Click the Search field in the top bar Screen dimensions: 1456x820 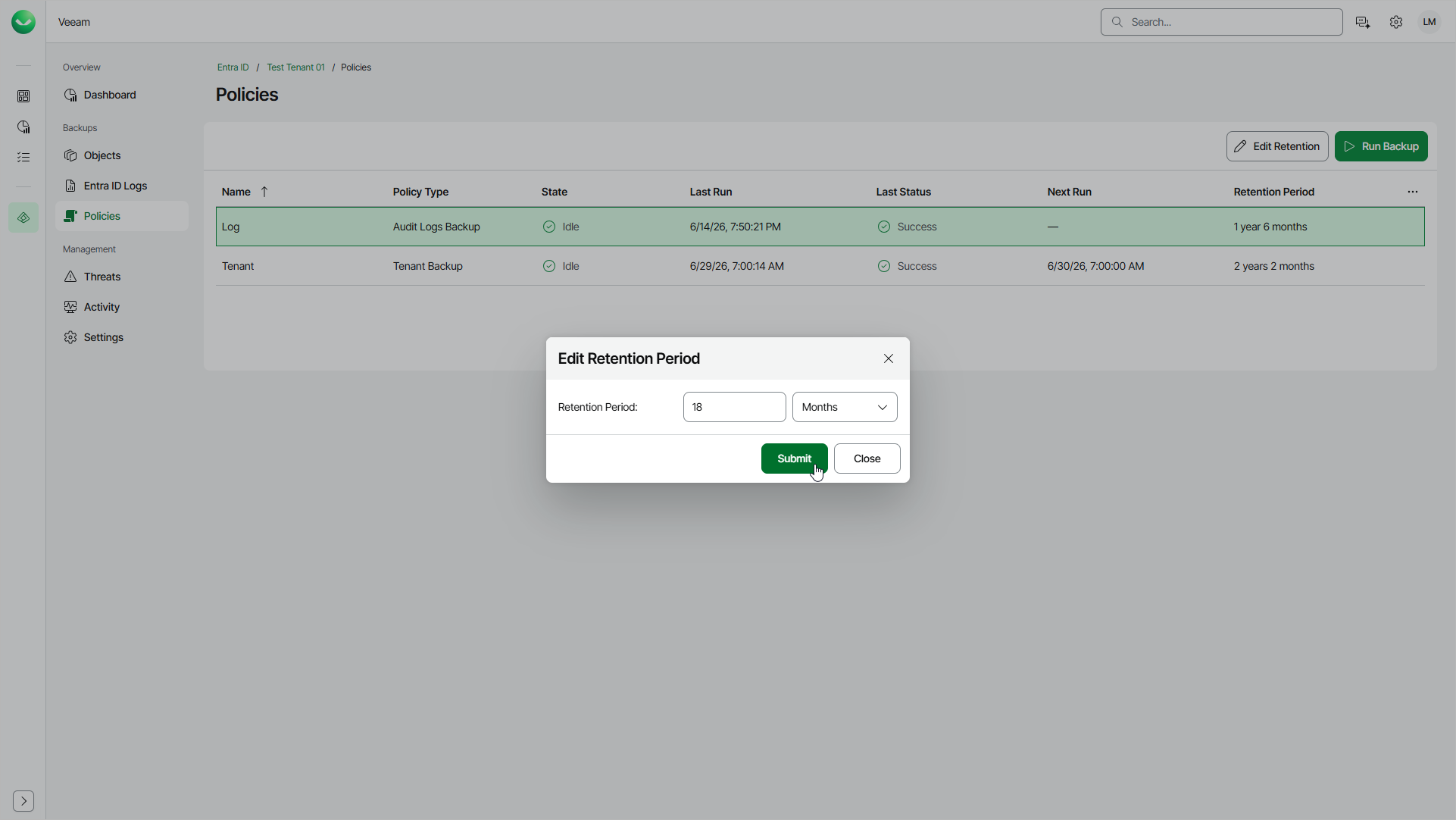click(x=1221, y=22)
